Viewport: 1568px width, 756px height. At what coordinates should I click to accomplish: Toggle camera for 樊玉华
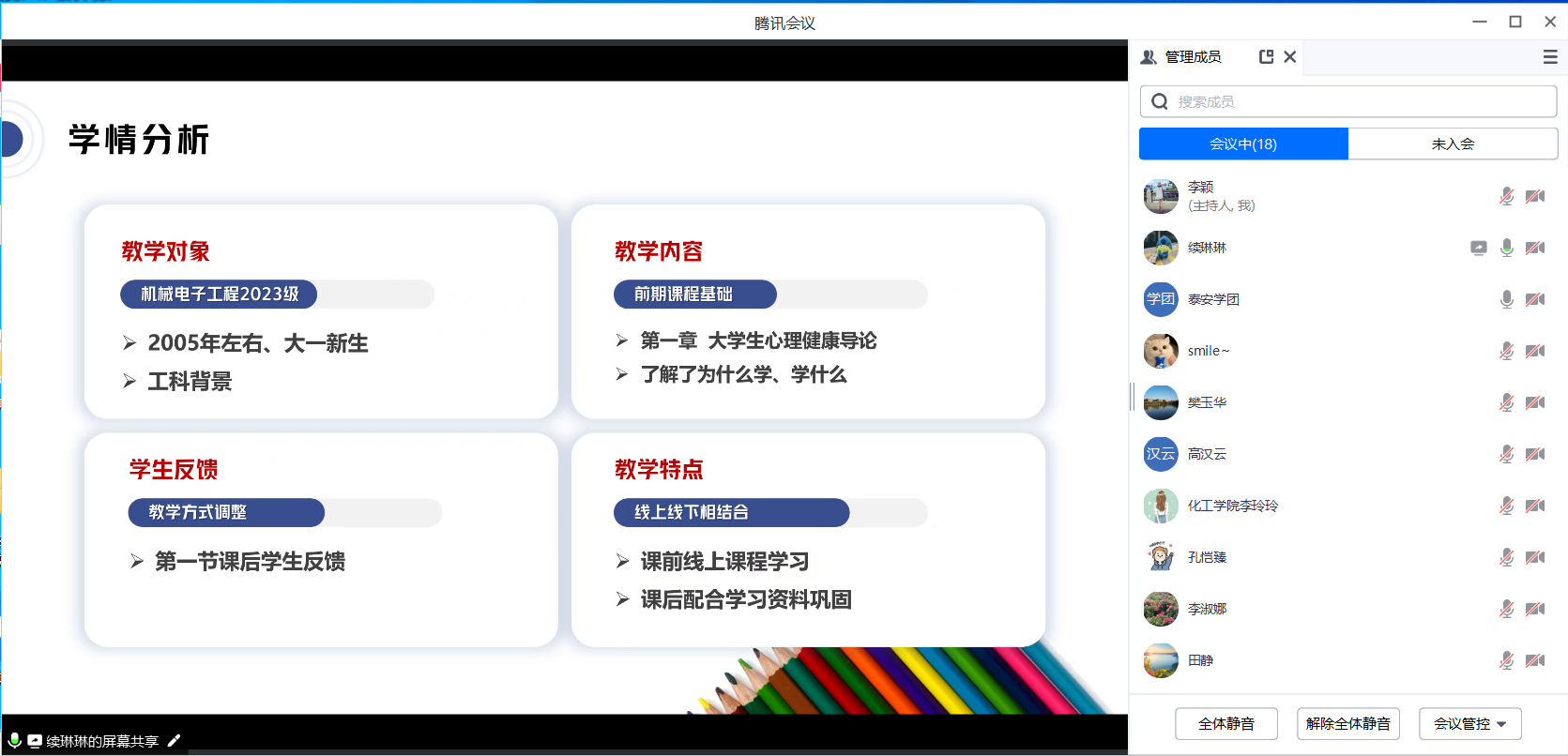(x=1535, y=402)
